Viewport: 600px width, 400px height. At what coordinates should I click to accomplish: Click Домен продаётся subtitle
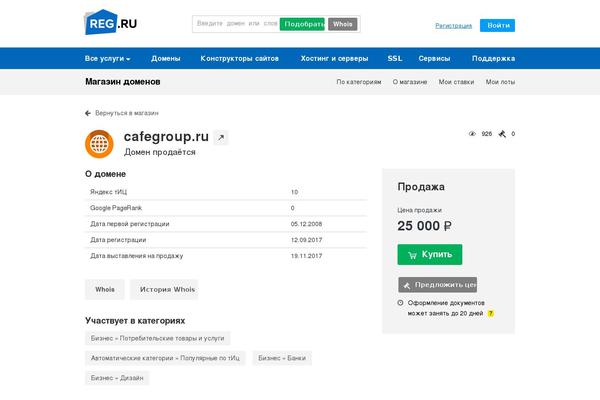pos(160,152)
